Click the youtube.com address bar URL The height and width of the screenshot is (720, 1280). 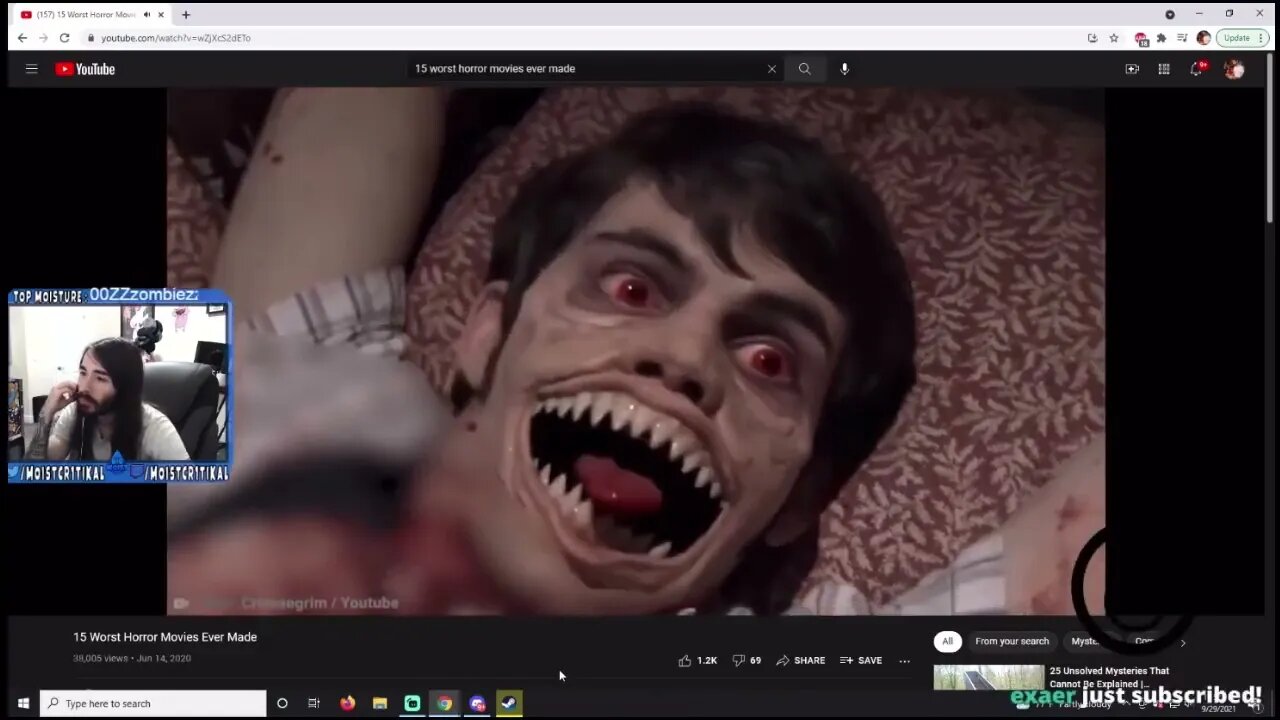tap(176, 38)
